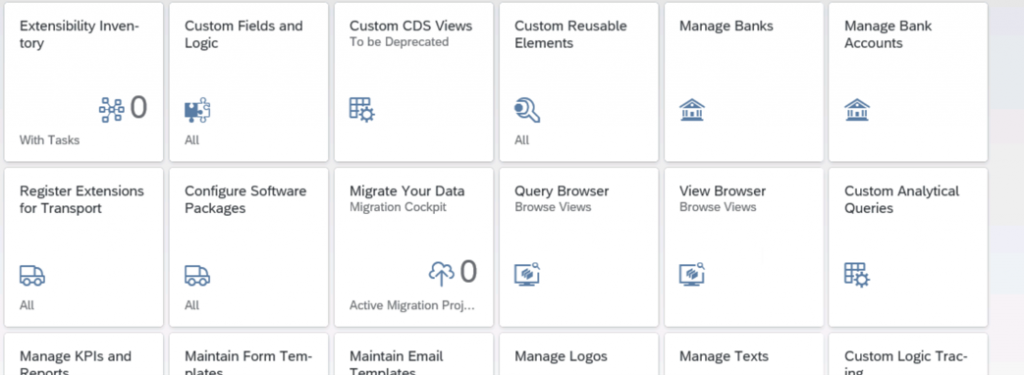
Task: Open the Manage KPIs and Reports tile
Action: point(84,354)
